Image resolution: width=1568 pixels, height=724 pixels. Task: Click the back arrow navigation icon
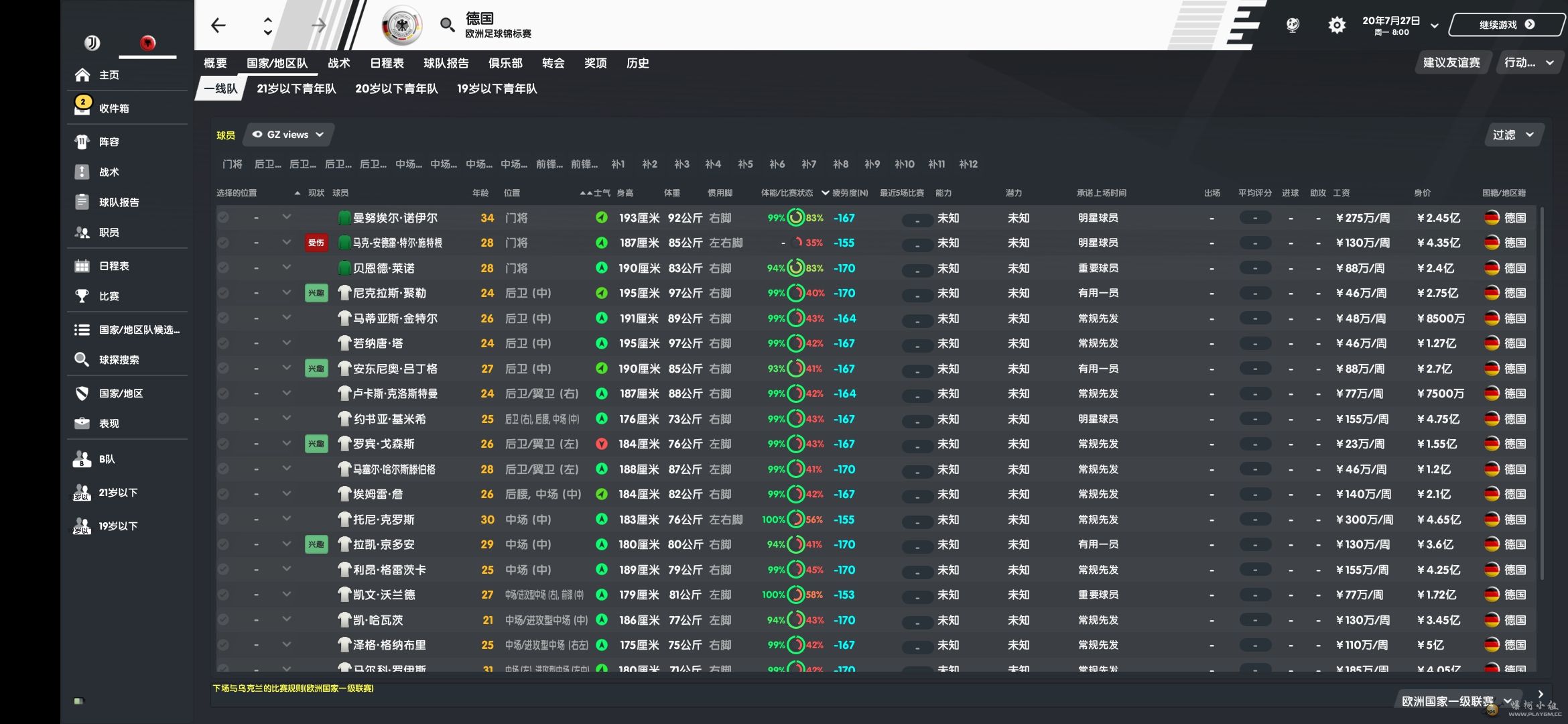coord(218,25)
